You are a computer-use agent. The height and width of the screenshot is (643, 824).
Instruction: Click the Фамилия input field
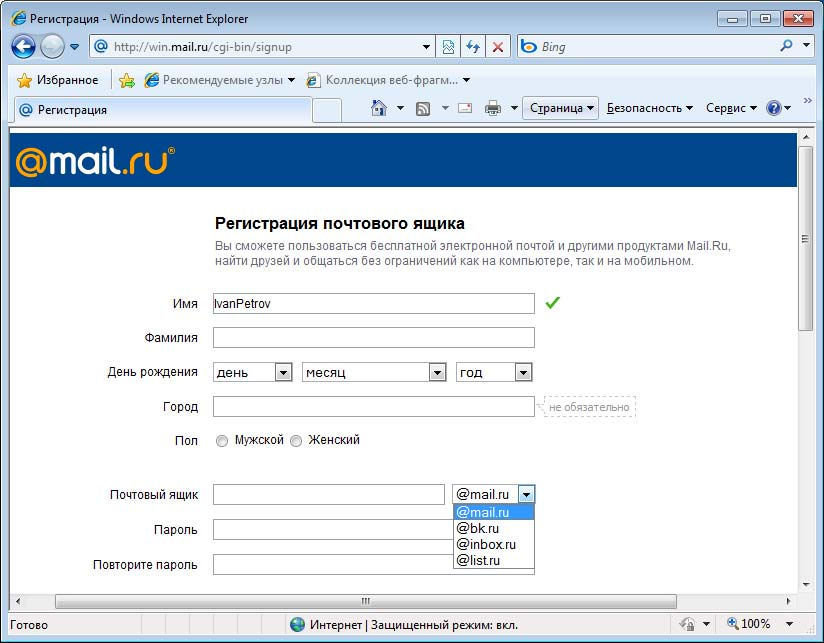pyautogui.click(x=370, y=337)
